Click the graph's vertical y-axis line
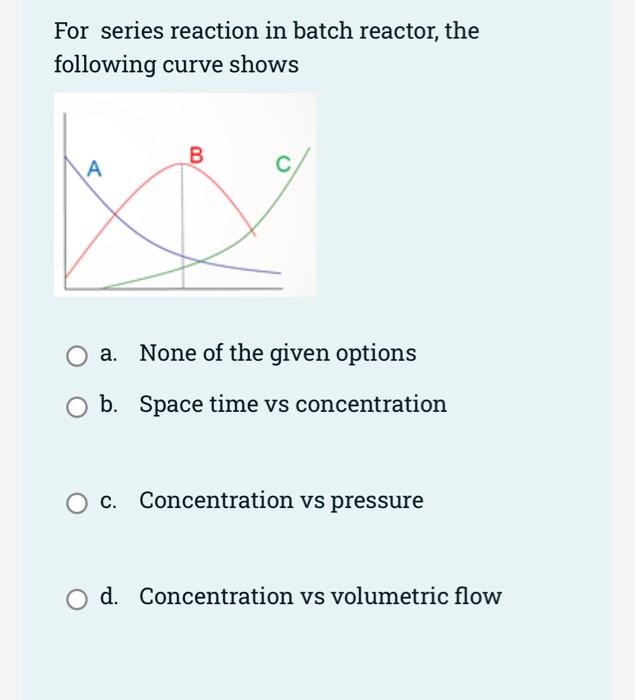This screenshot has width=636, height=700. click(66, 200)
